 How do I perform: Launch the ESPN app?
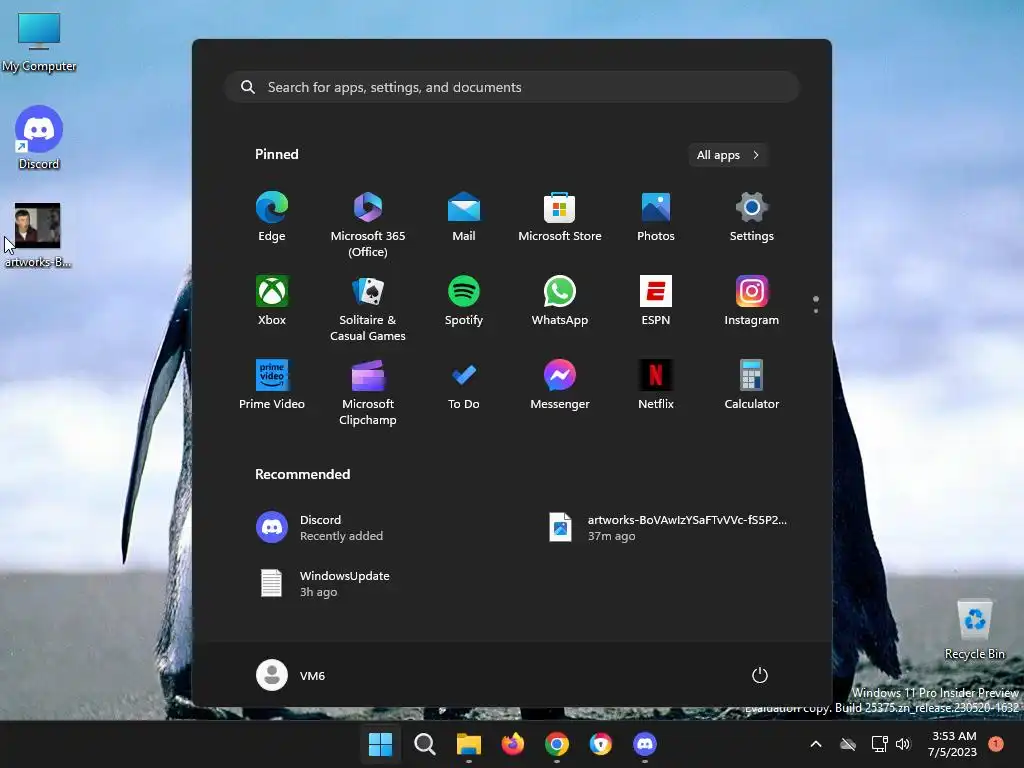tap(656, 301)
